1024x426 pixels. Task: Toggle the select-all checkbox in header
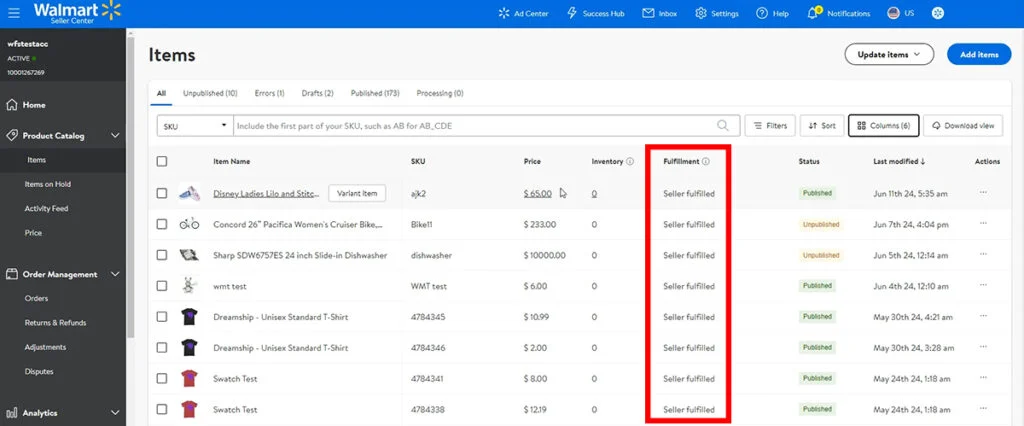[x=162, y=161]
